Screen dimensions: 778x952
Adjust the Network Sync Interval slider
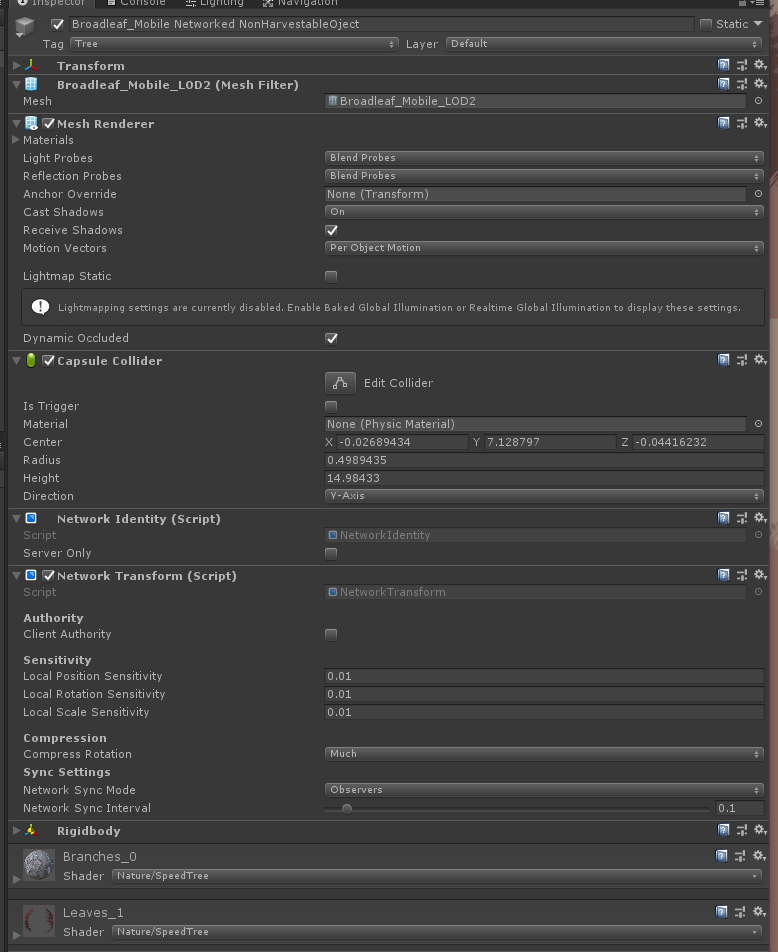(347, 808)
